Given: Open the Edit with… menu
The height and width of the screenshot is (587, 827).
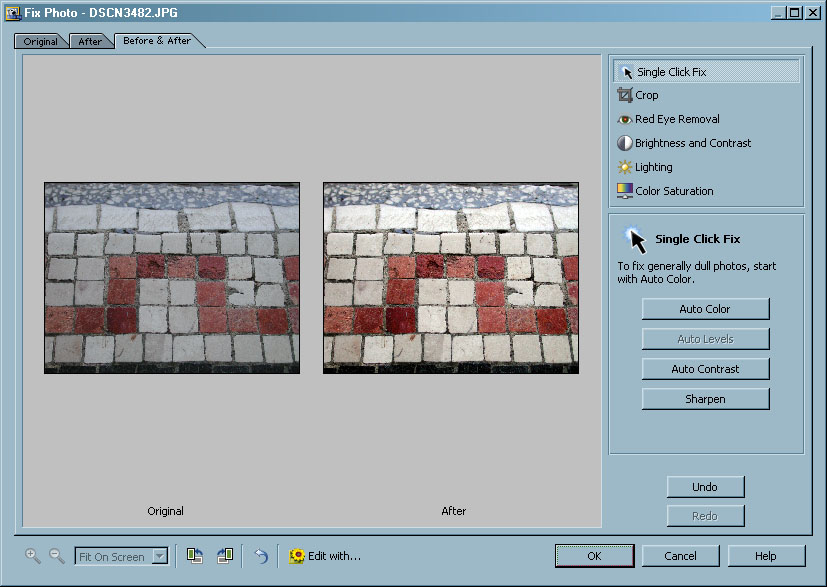Looking at the screenshot, I should tap(325, 556).
